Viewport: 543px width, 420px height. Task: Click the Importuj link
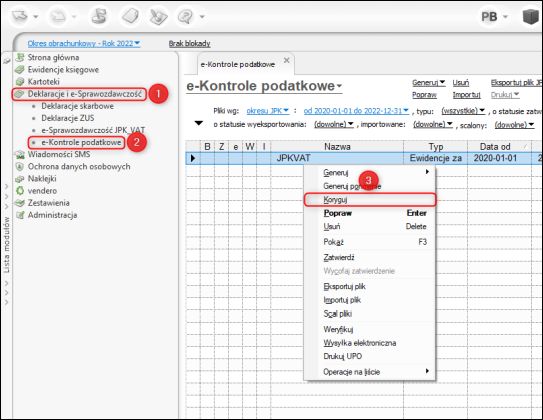coord(466,95)
